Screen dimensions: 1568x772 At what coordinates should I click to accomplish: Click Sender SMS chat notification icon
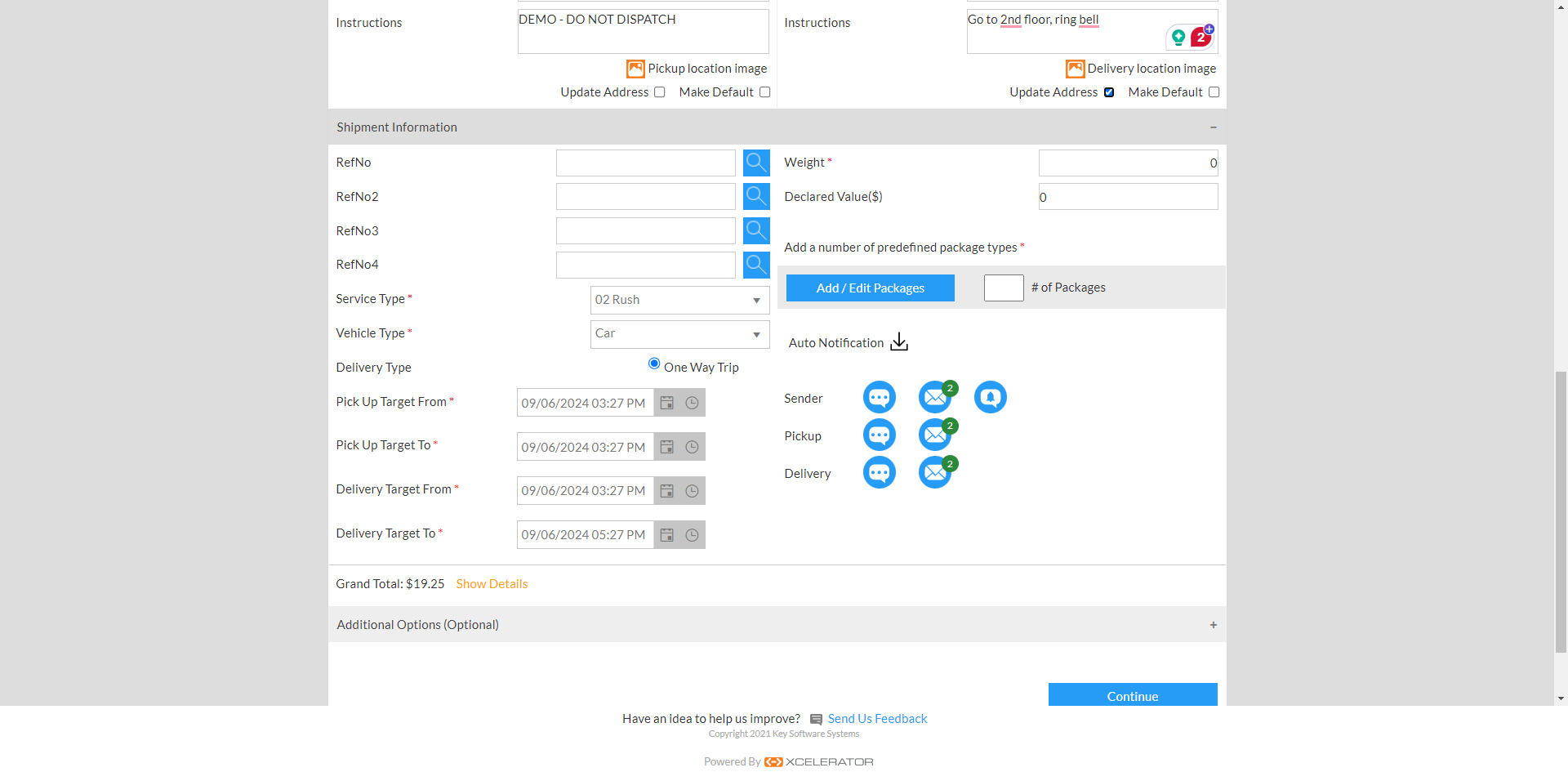(x=880, y=397)
